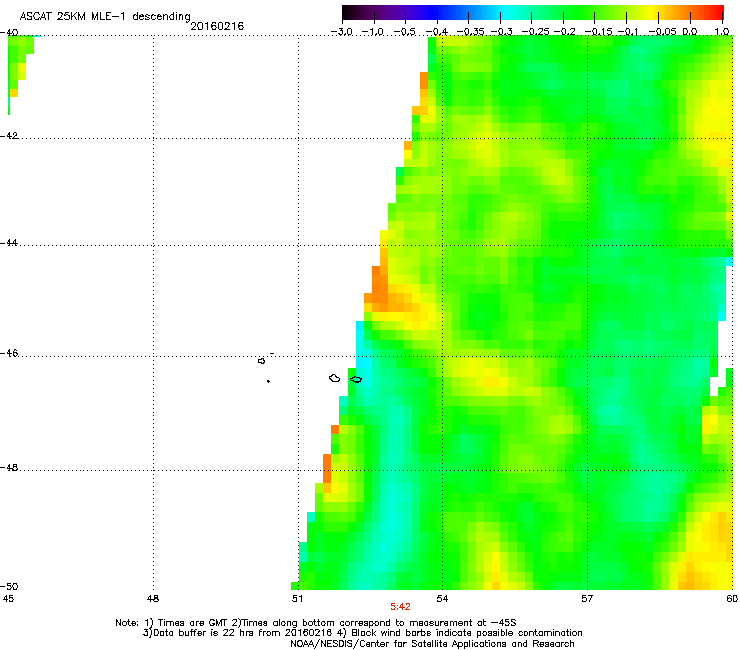The height and width of the screenshot is (650, 740).
Task: Click the 57 longitude axis label
Action: [587, 599]
